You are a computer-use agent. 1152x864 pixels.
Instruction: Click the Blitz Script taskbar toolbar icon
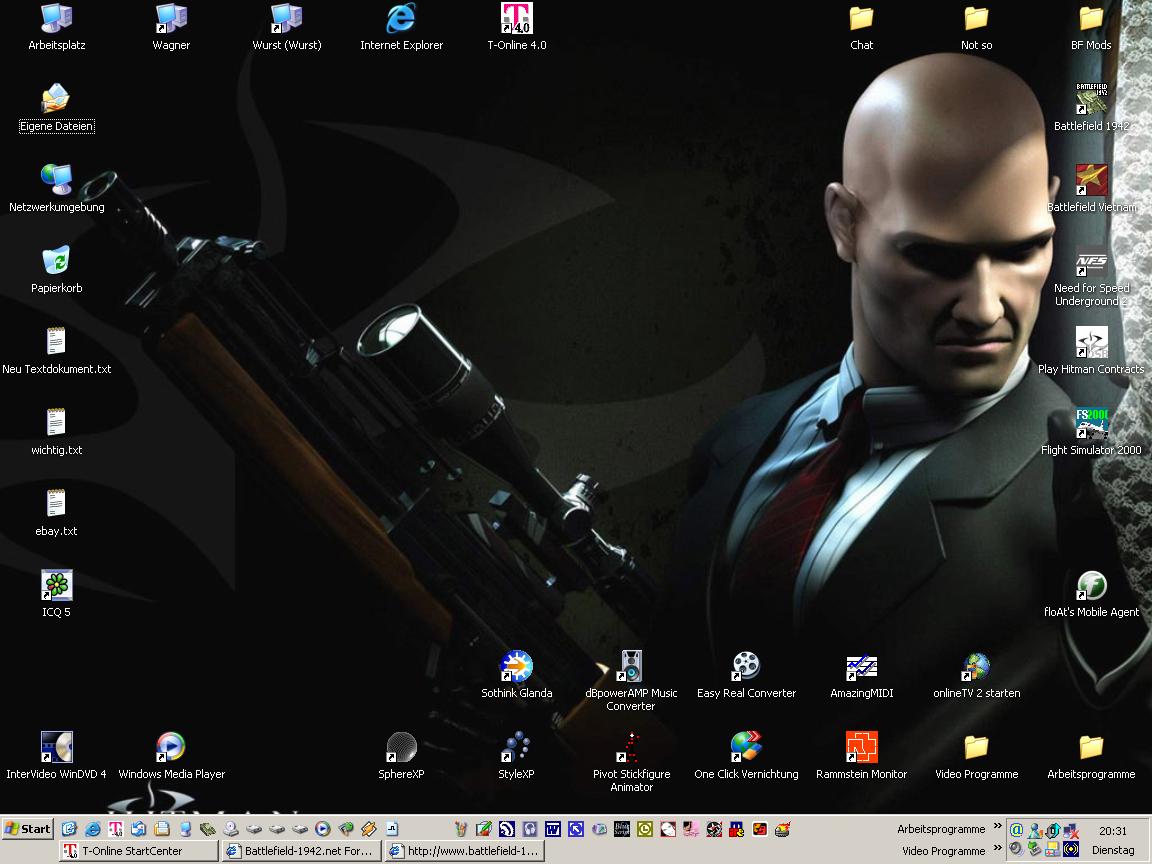coord(622,829)
